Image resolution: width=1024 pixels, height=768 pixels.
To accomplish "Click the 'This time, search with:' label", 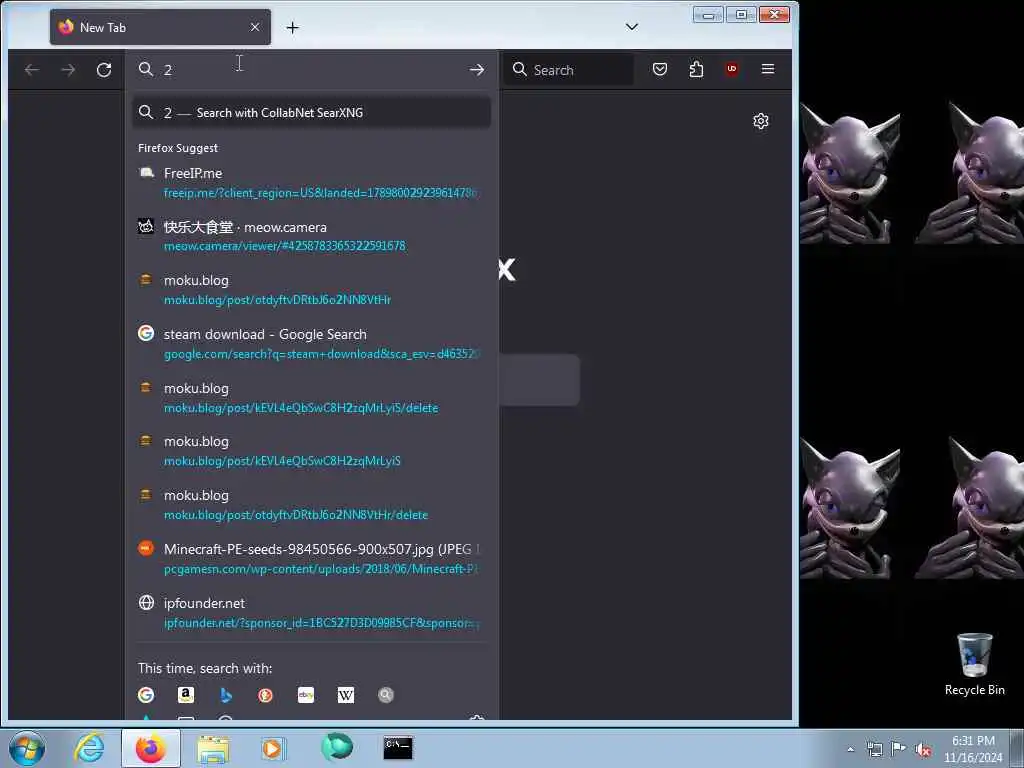I will click(205, 669).
